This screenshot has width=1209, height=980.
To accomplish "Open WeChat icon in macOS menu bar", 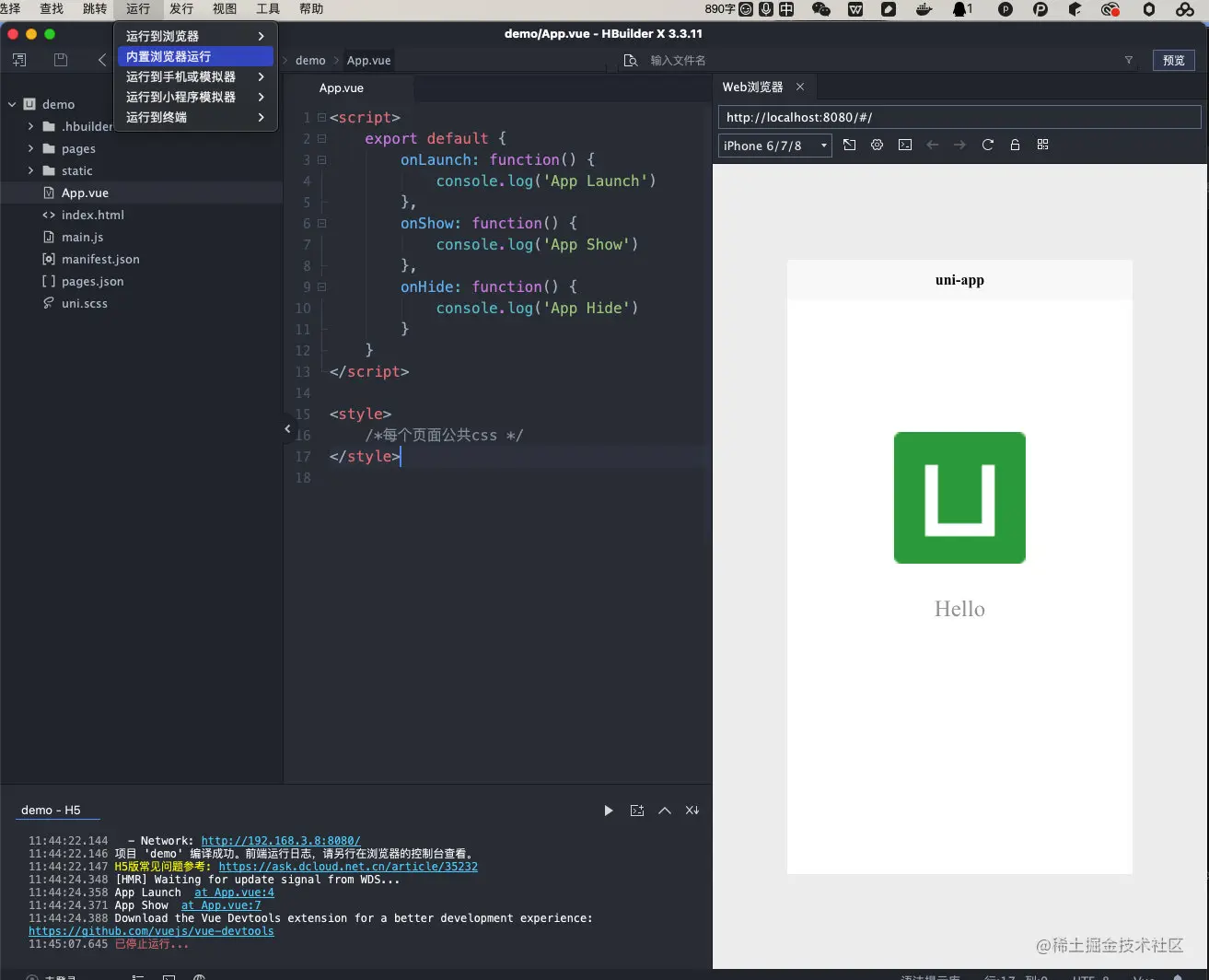I will pos(821,9).
